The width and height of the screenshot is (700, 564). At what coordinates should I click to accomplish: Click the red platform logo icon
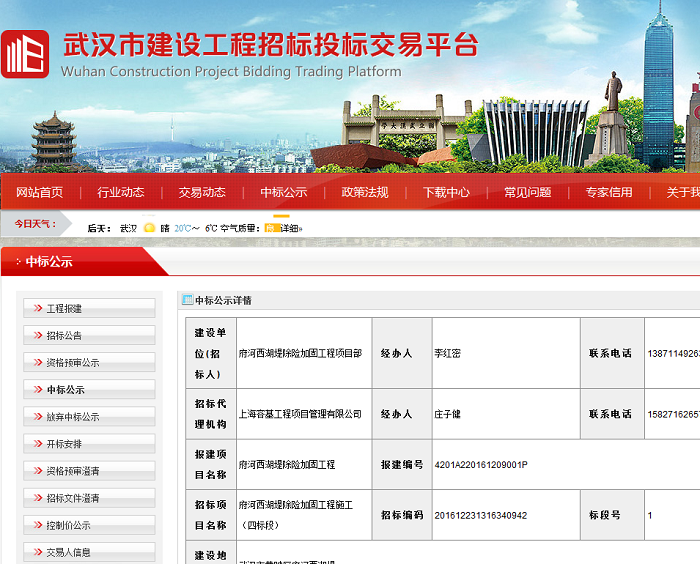pyautogui.click(x=26, y=53)
